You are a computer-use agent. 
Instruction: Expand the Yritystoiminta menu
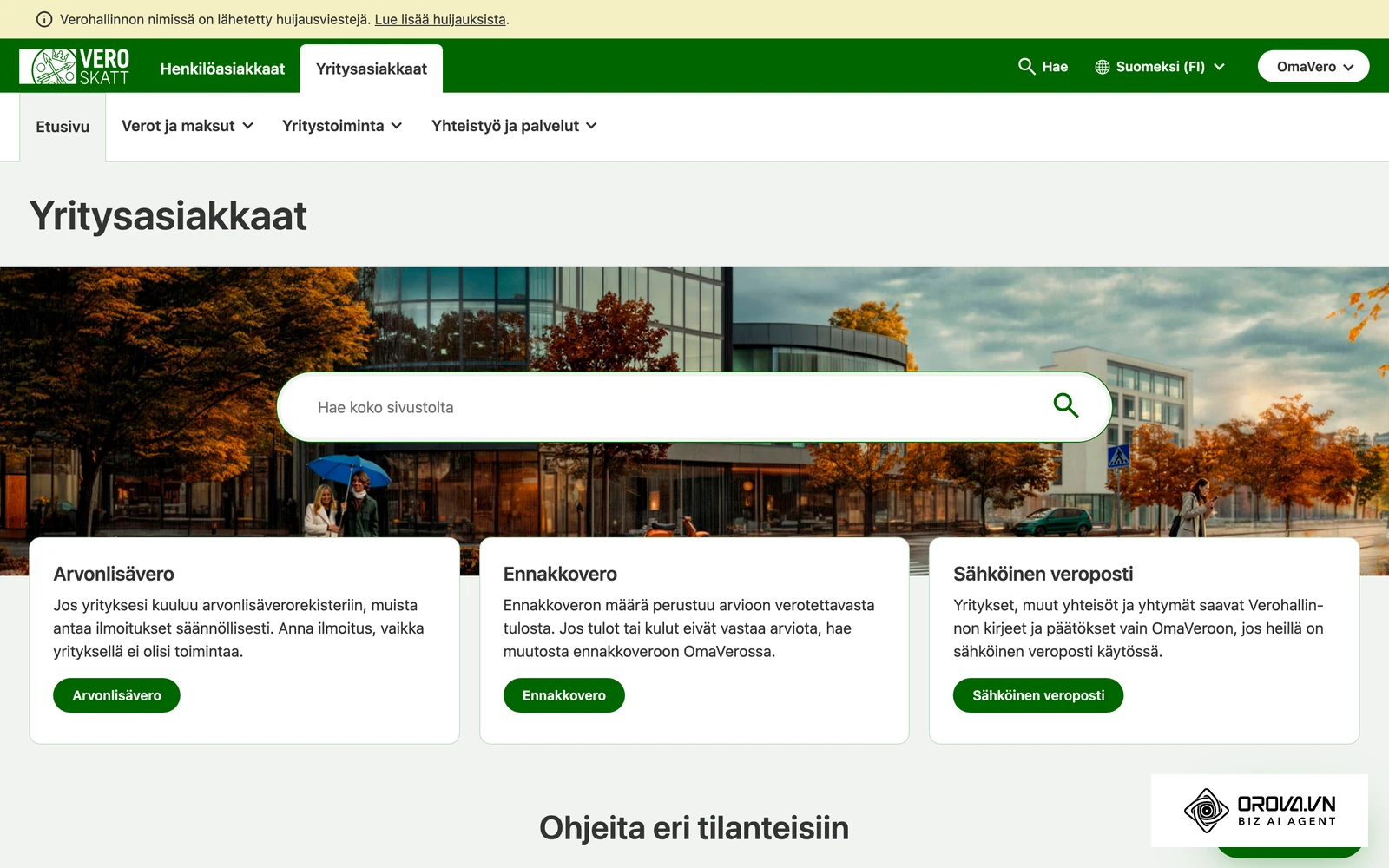point(342,126)
